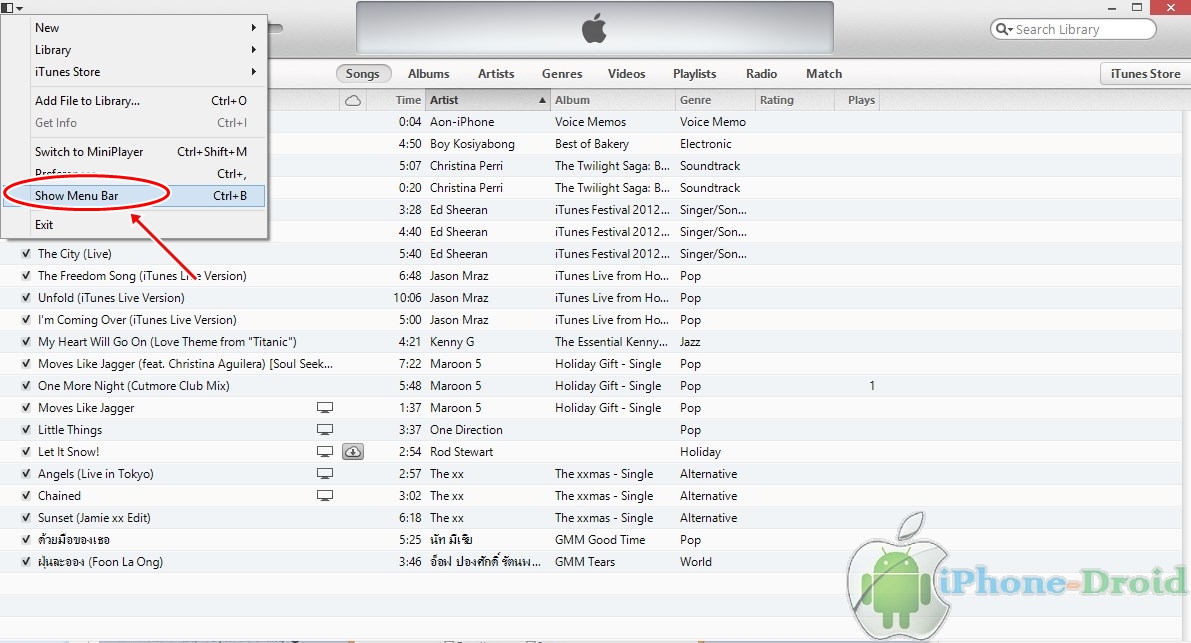1191x643 pixels.
Task: Click the Best of Bakery album cell
Action: [x=592, y=143]
